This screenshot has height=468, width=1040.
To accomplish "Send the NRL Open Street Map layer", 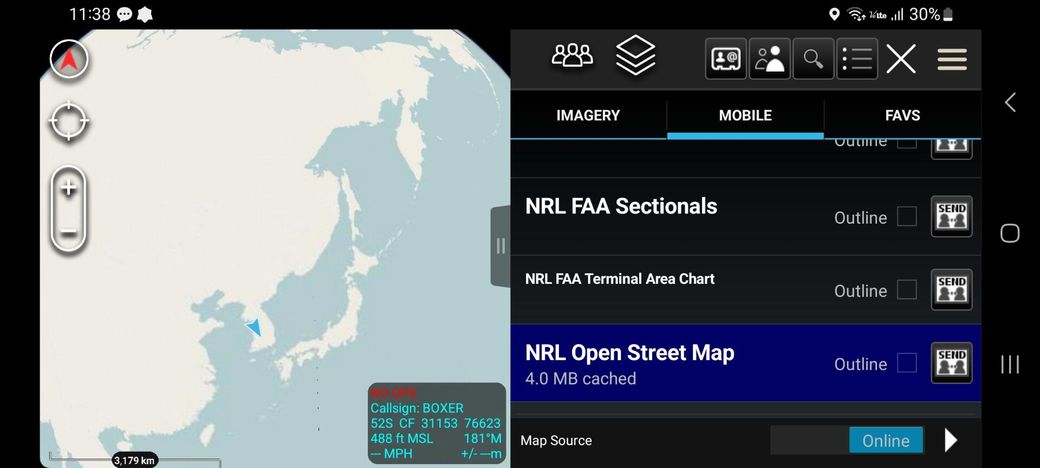I will 951,363.
